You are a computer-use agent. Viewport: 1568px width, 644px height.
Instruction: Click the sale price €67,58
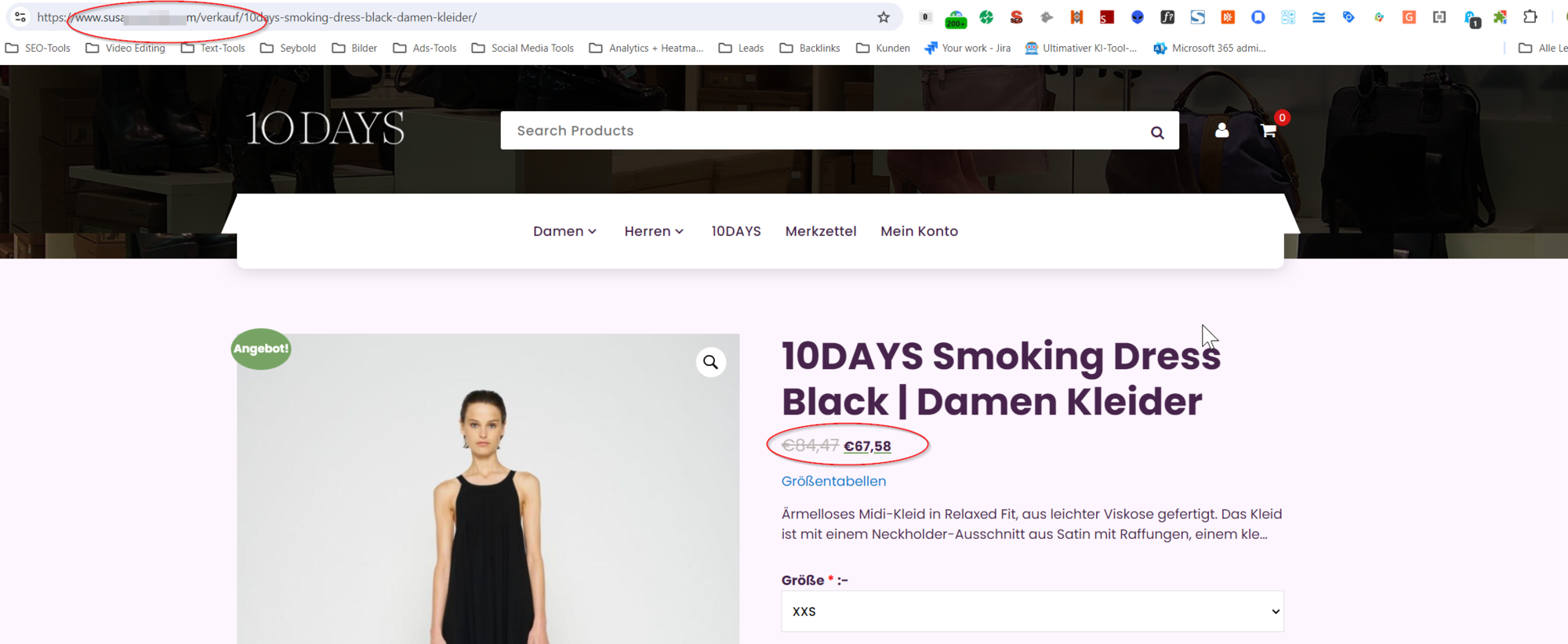[867, 446]
